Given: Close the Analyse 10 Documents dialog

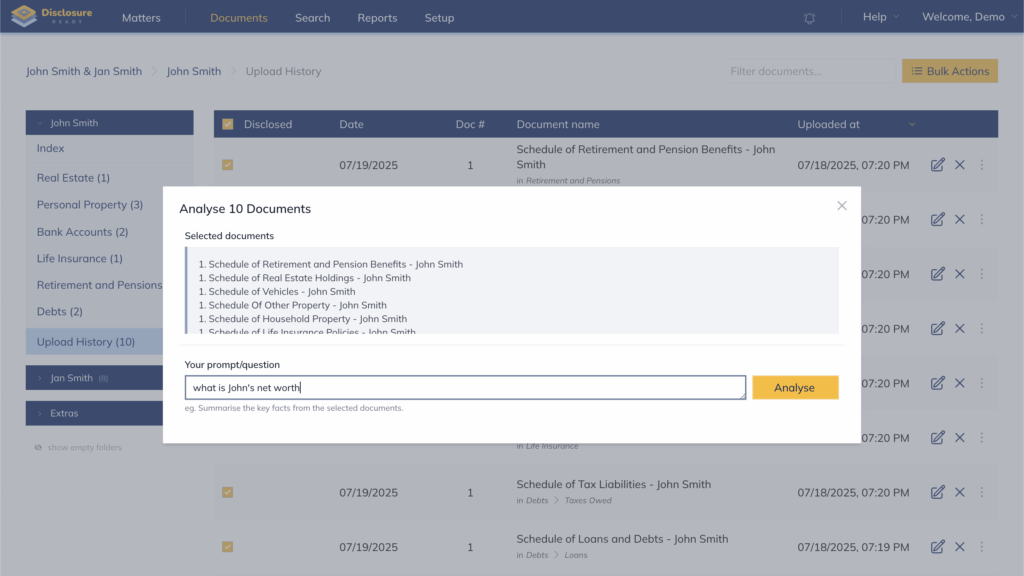Looking at the screenshot, I should coord(841,205).
